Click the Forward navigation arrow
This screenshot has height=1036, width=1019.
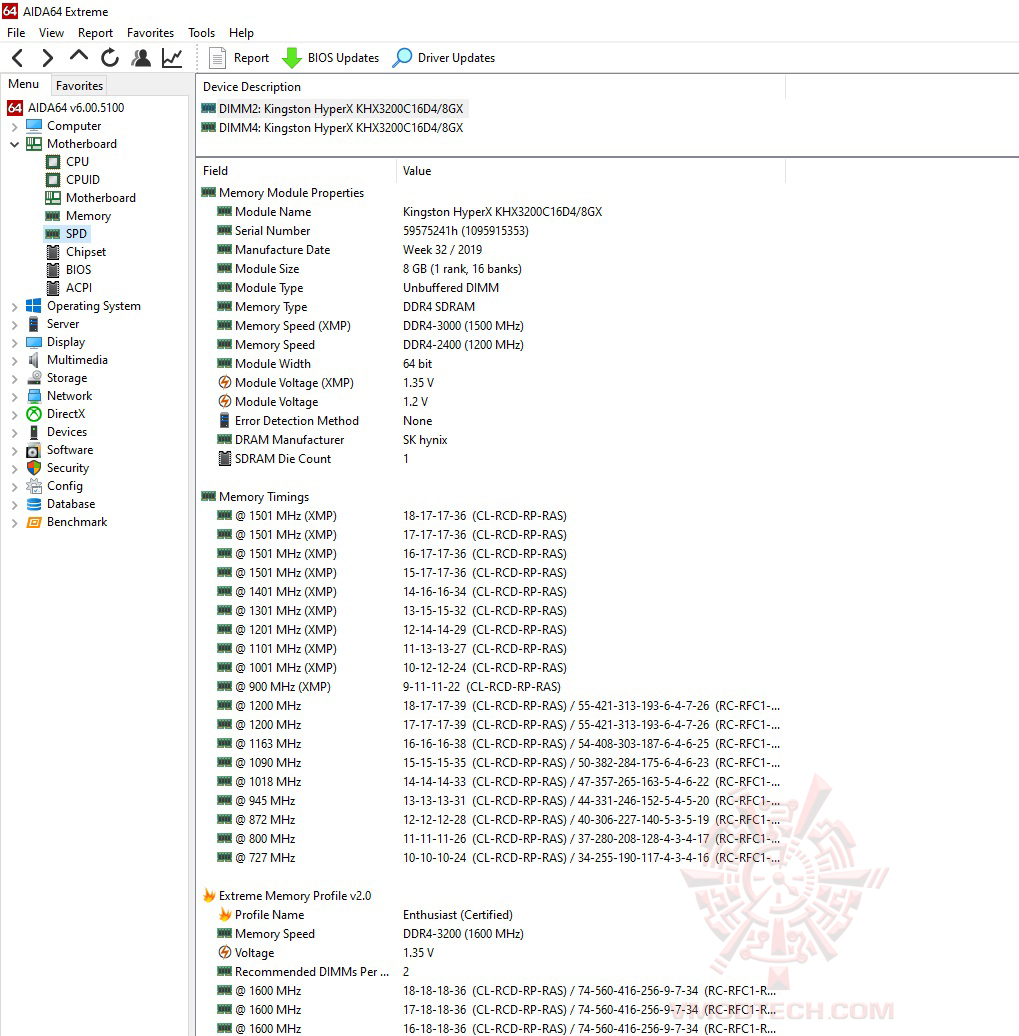(x=48, y=58)
